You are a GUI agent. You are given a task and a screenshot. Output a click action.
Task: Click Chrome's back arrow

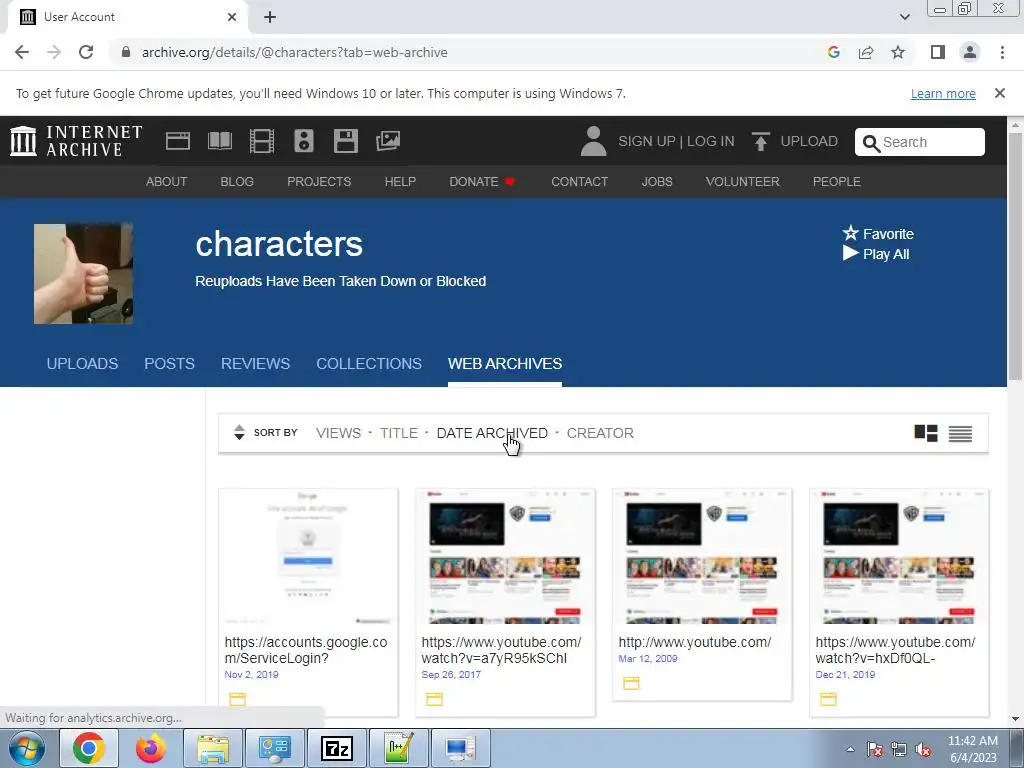[x=22, y=52]
